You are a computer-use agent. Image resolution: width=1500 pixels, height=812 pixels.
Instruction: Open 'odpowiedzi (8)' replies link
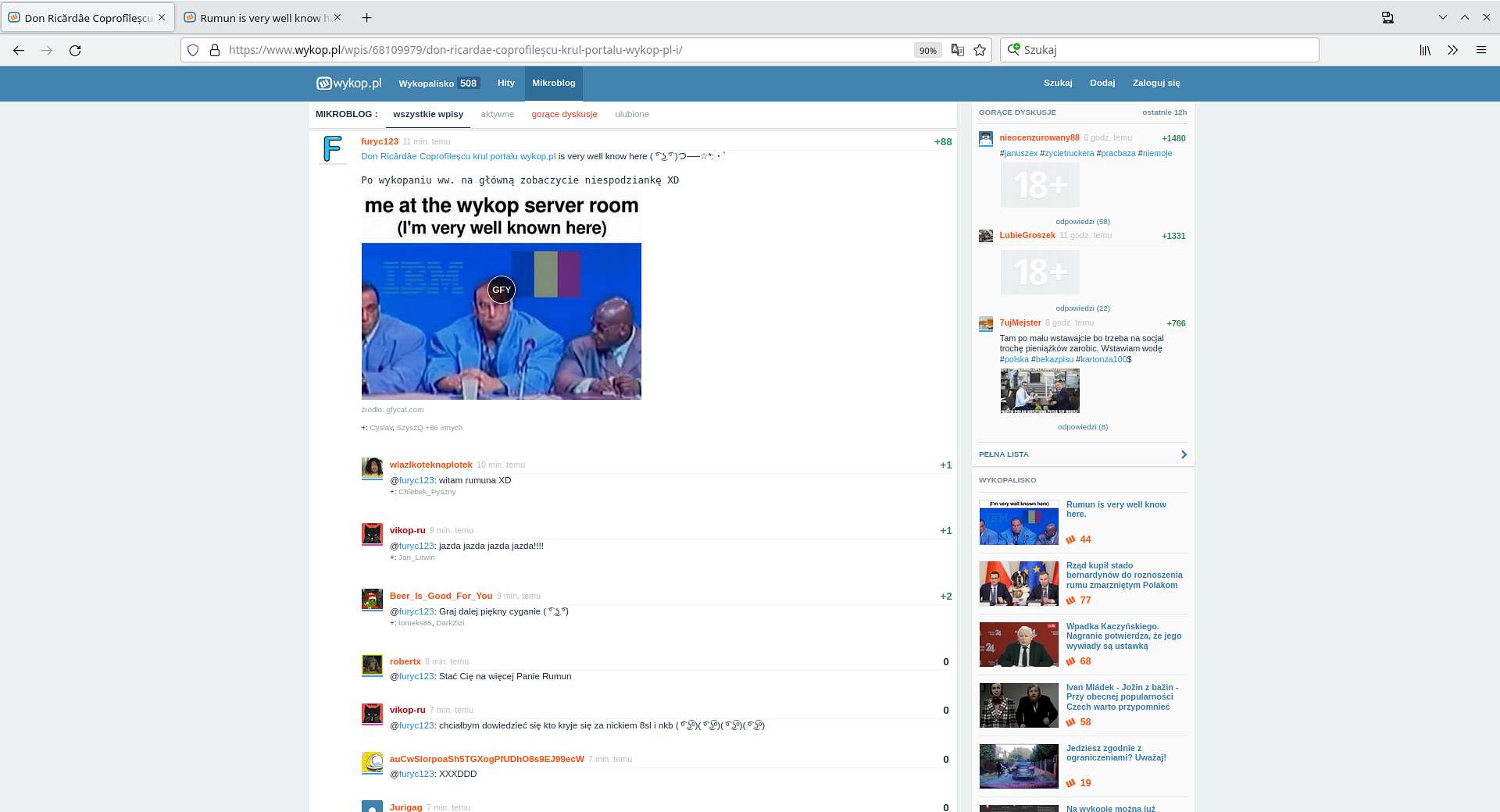tap(1083, 427)
